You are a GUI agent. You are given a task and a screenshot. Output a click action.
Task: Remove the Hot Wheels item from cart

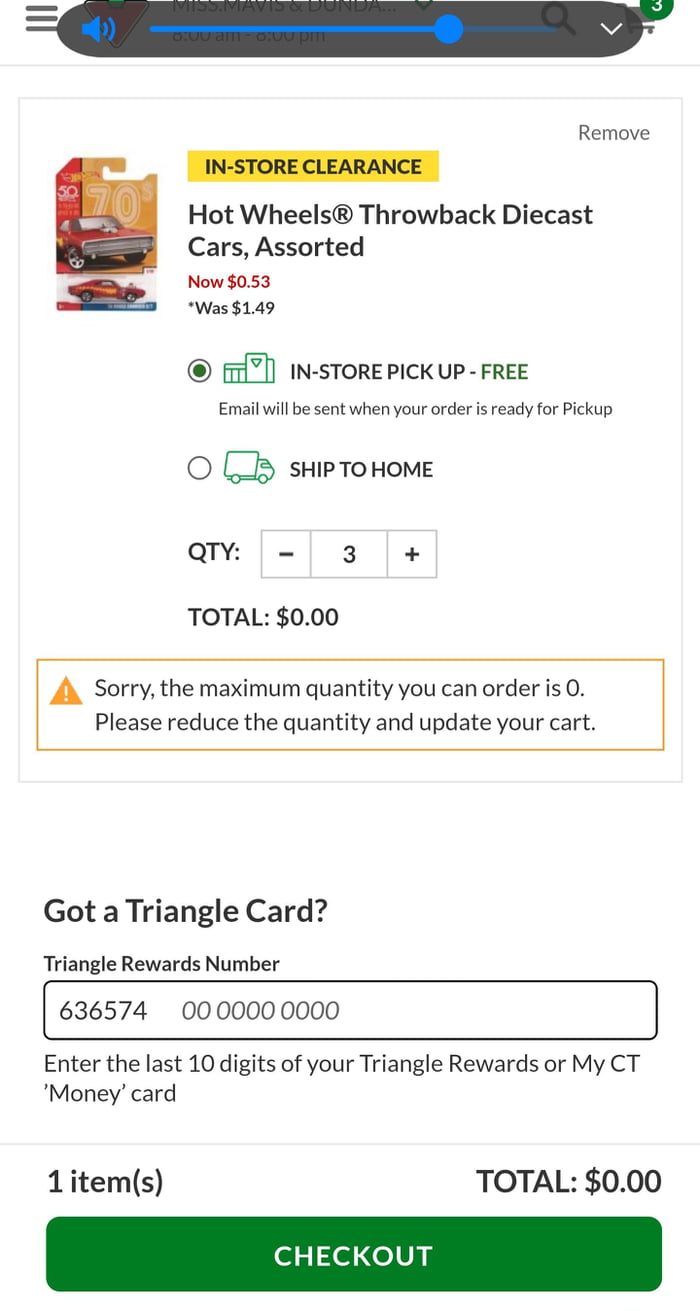[613, 133]
